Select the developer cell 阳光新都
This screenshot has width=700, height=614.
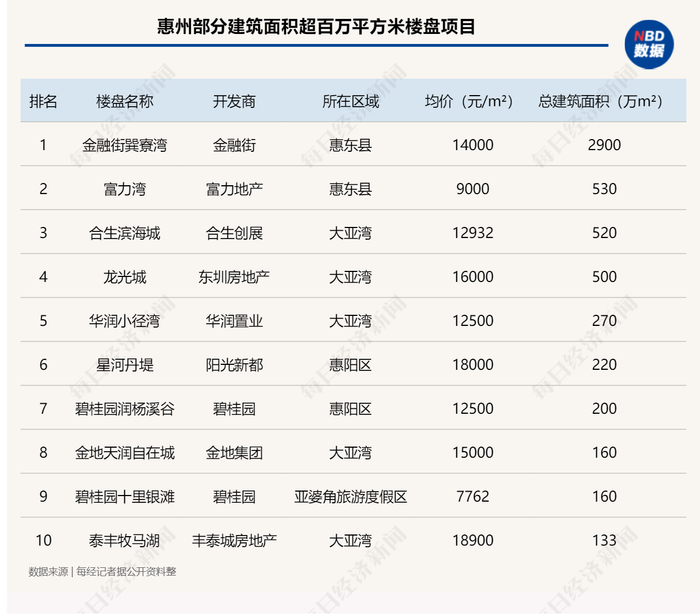tap(234, 365)
